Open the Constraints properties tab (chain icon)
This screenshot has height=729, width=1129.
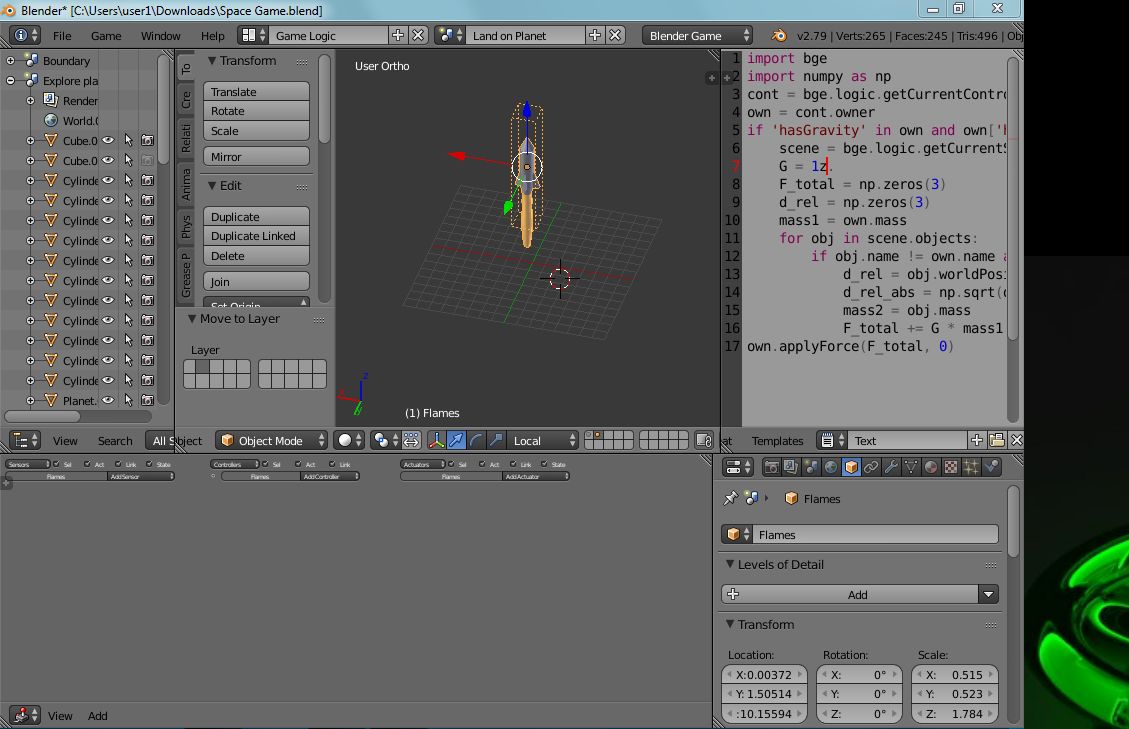871,467
